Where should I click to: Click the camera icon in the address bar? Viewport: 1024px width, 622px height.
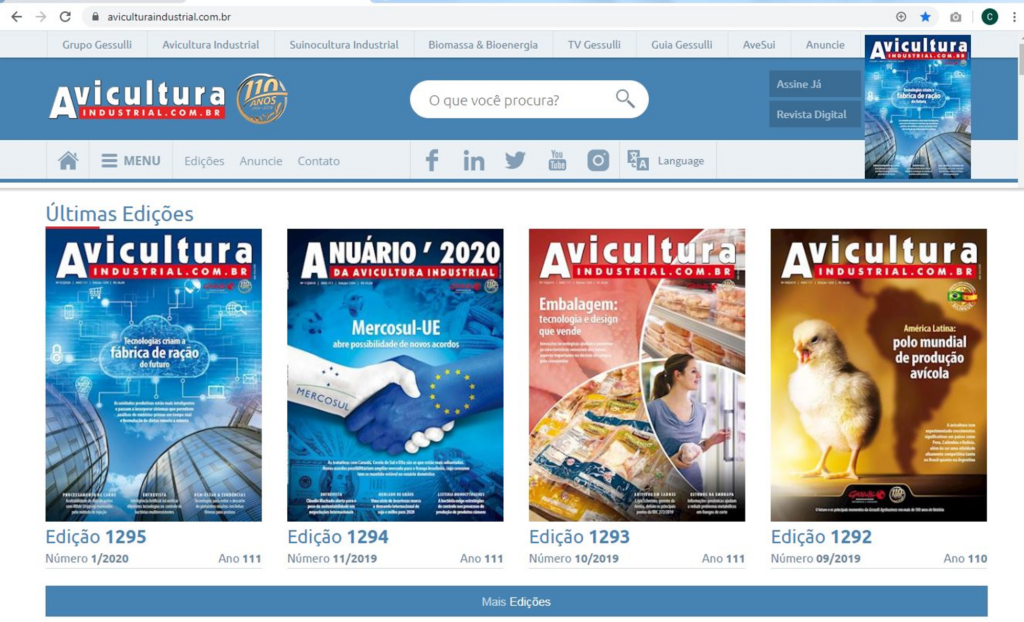coord(954,17)
